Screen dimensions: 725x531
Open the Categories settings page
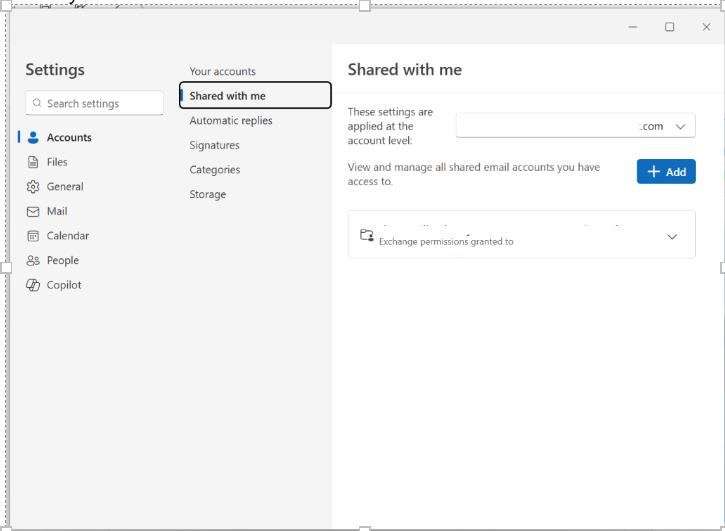[215, 170]
